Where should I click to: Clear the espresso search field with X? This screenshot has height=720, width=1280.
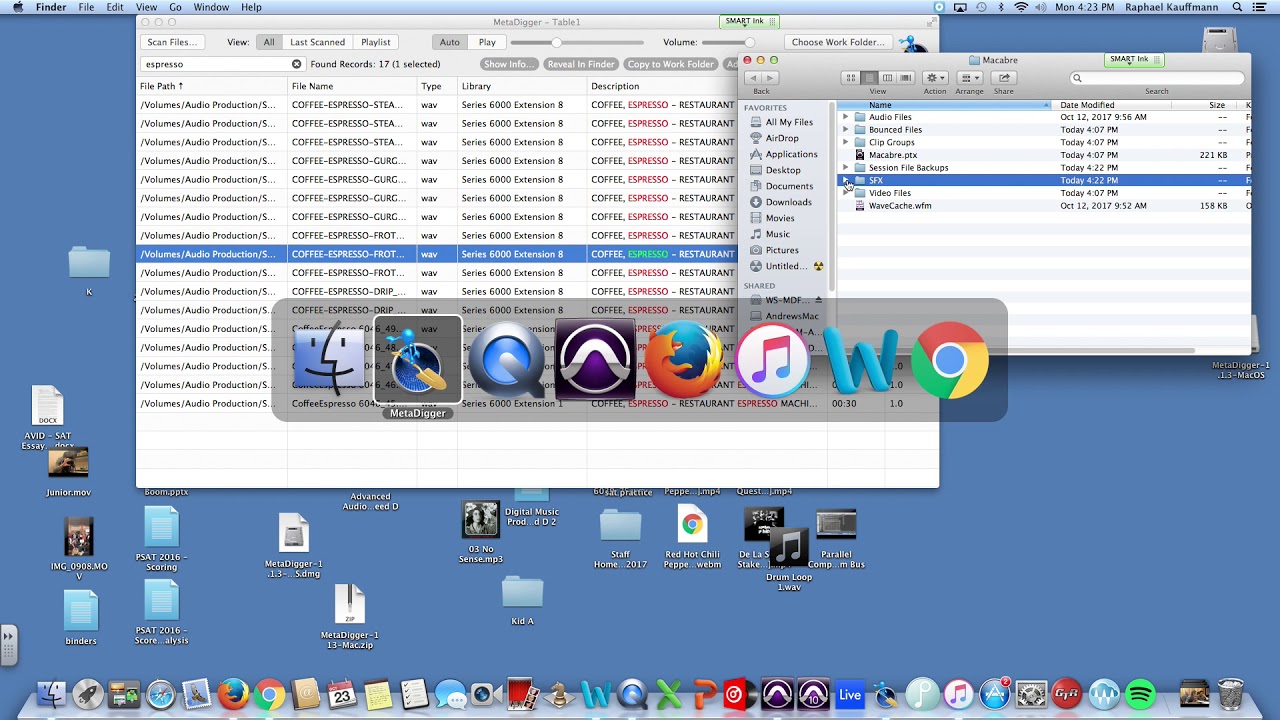[x=296, y=64]
